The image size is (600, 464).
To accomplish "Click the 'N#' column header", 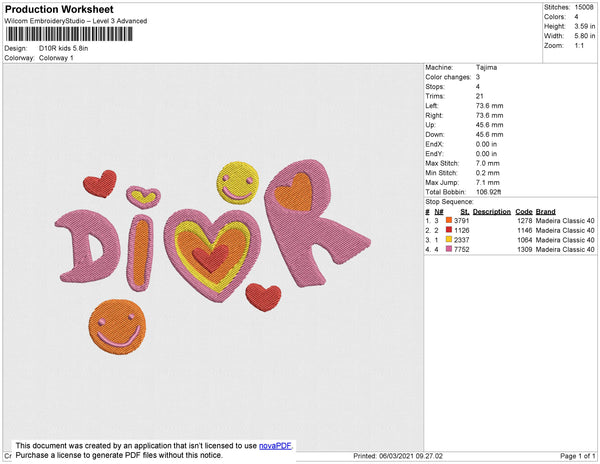I will click(x=439, y=212).
